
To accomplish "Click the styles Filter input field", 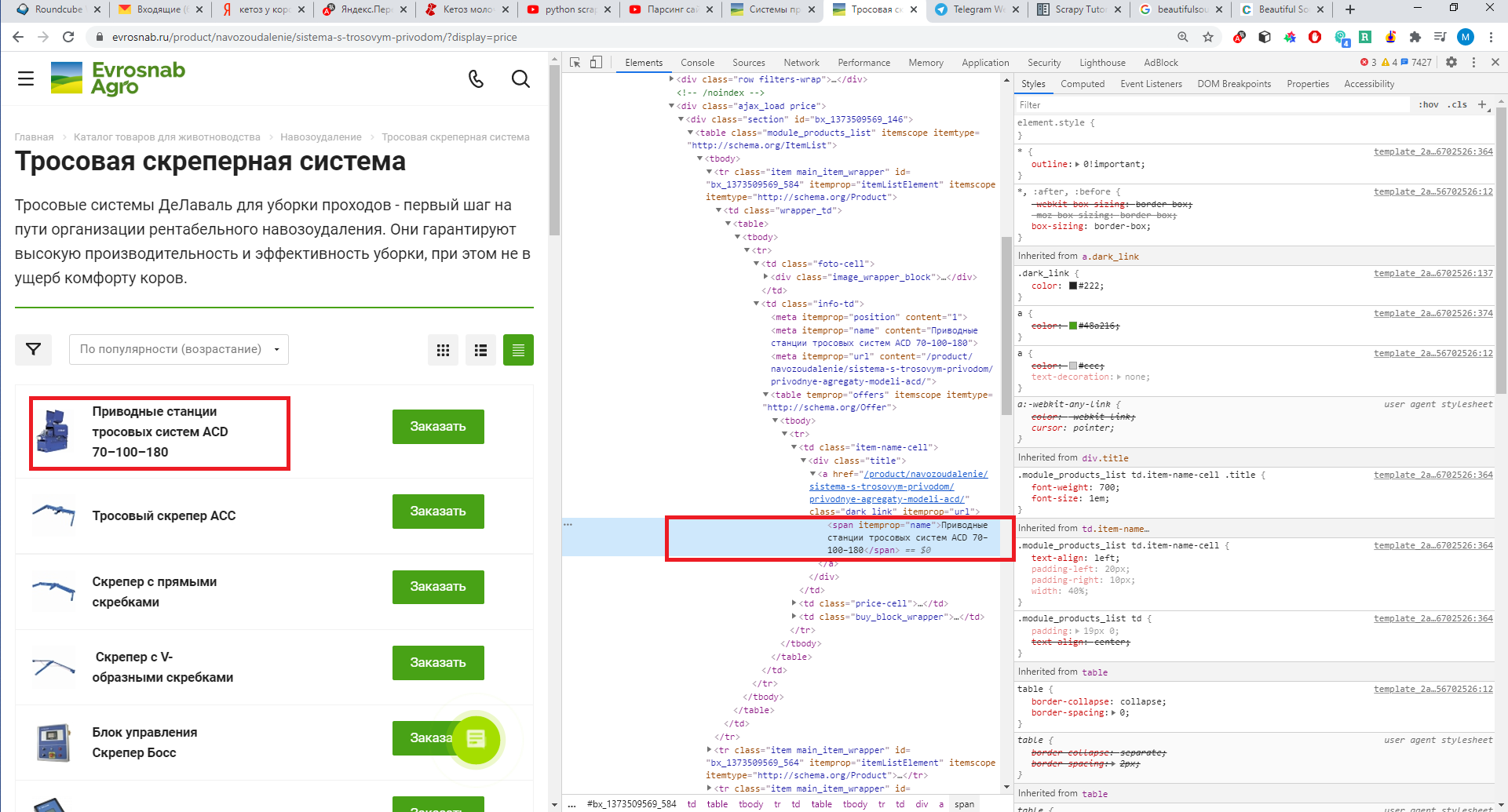I will pyautogui.click(x=1213, y=104).
